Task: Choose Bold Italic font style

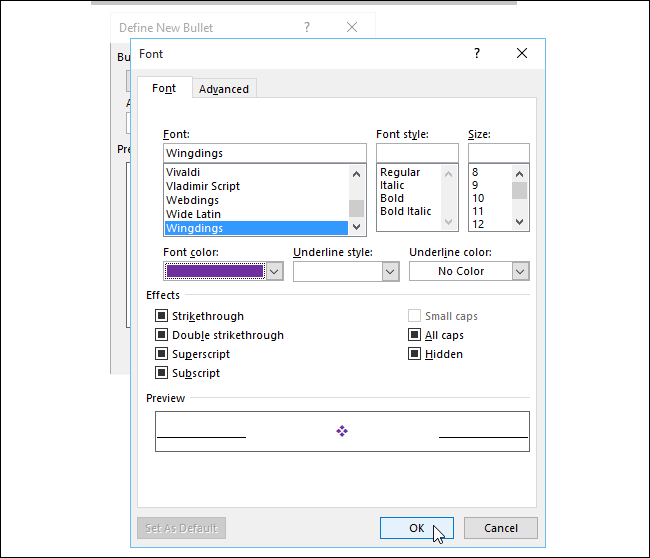Action: tap(405, 211)
